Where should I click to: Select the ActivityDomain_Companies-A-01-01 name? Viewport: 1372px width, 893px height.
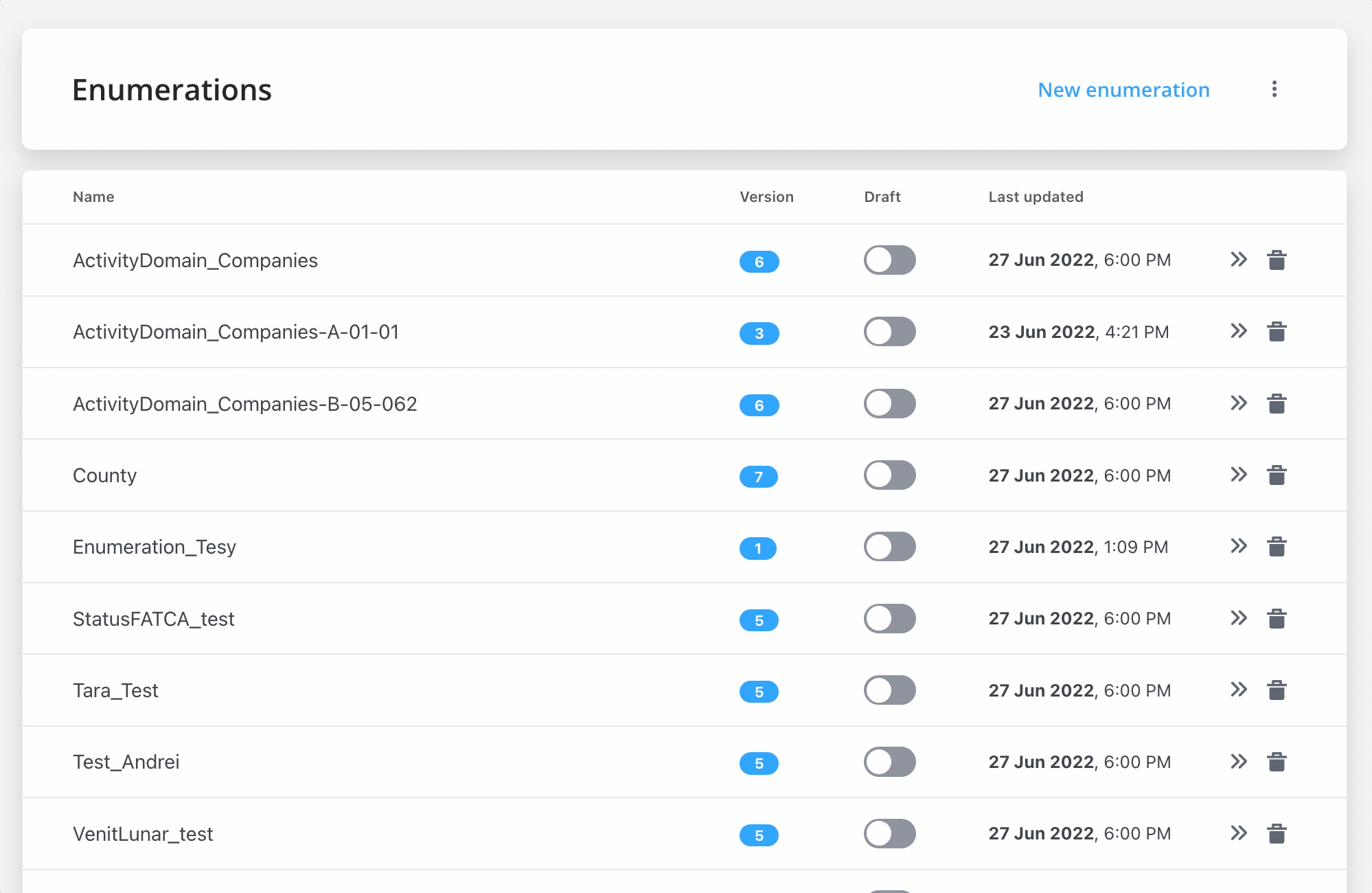(236, 332)
